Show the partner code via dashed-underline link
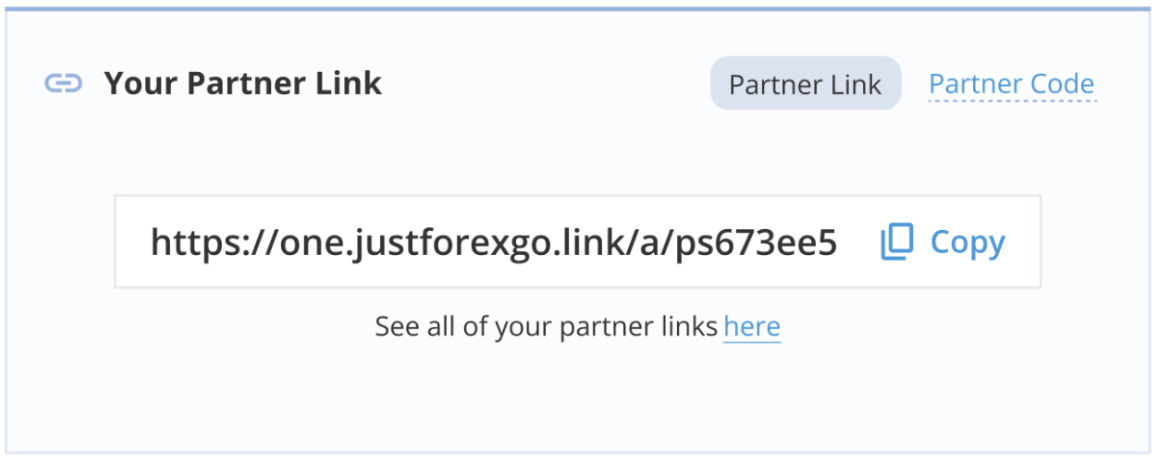The height and width of the screenshot is (458, 1158). [x=1012, y=83]
